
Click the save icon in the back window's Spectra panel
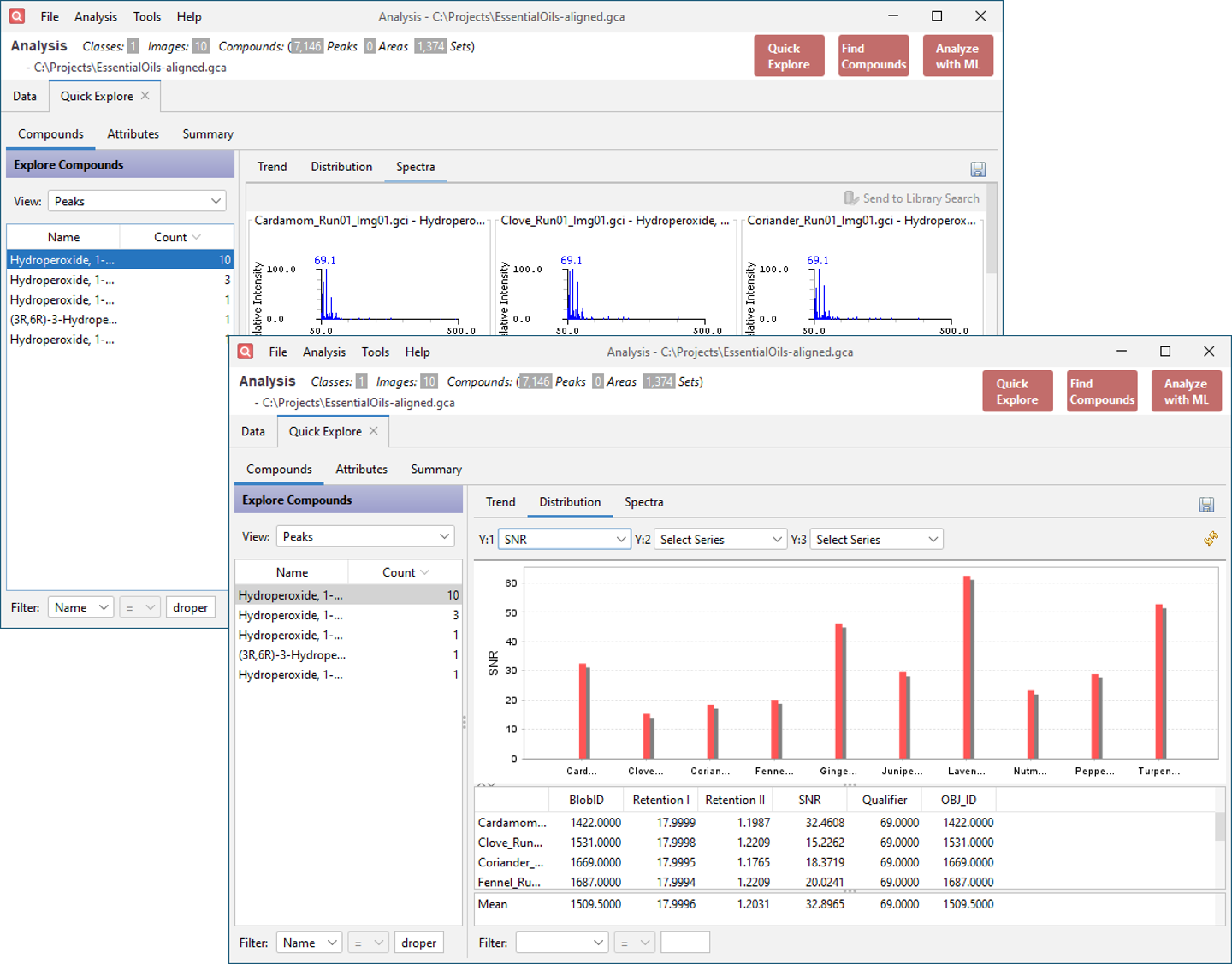[x=978, y=169]
